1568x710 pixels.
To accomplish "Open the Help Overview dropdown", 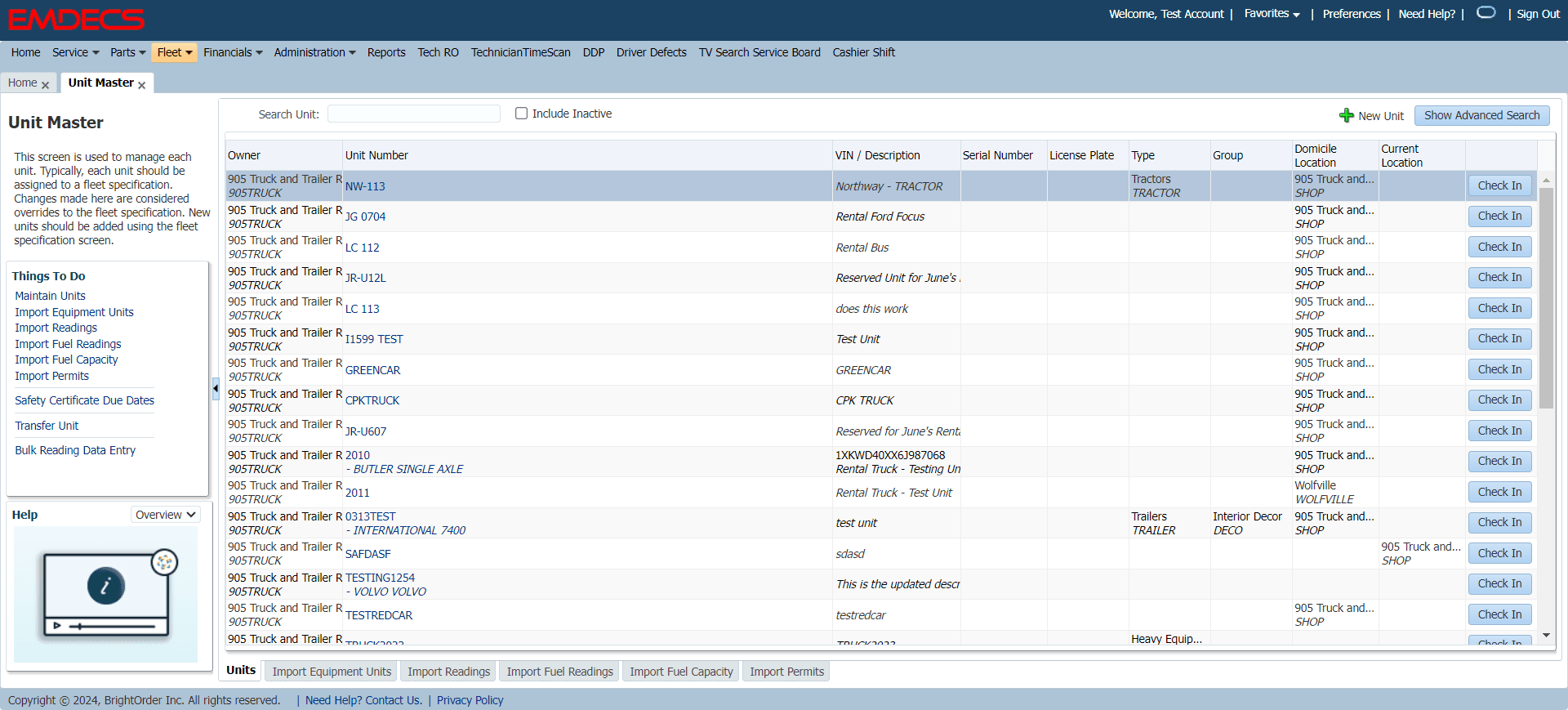I will pyautogui.click(x=166, y=515).
